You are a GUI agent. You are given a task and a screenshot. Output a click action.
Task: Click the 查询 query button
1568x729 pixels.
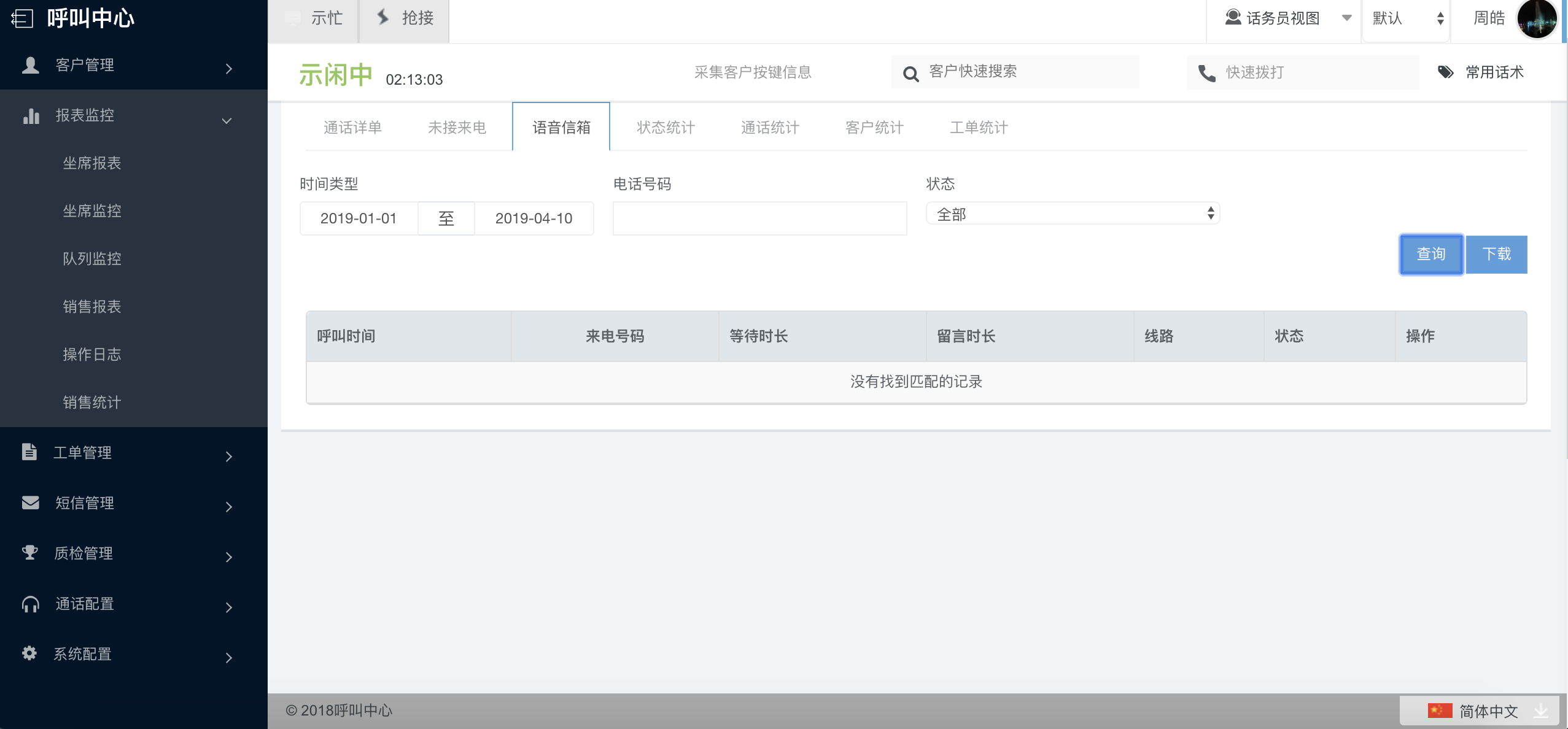1430,254
